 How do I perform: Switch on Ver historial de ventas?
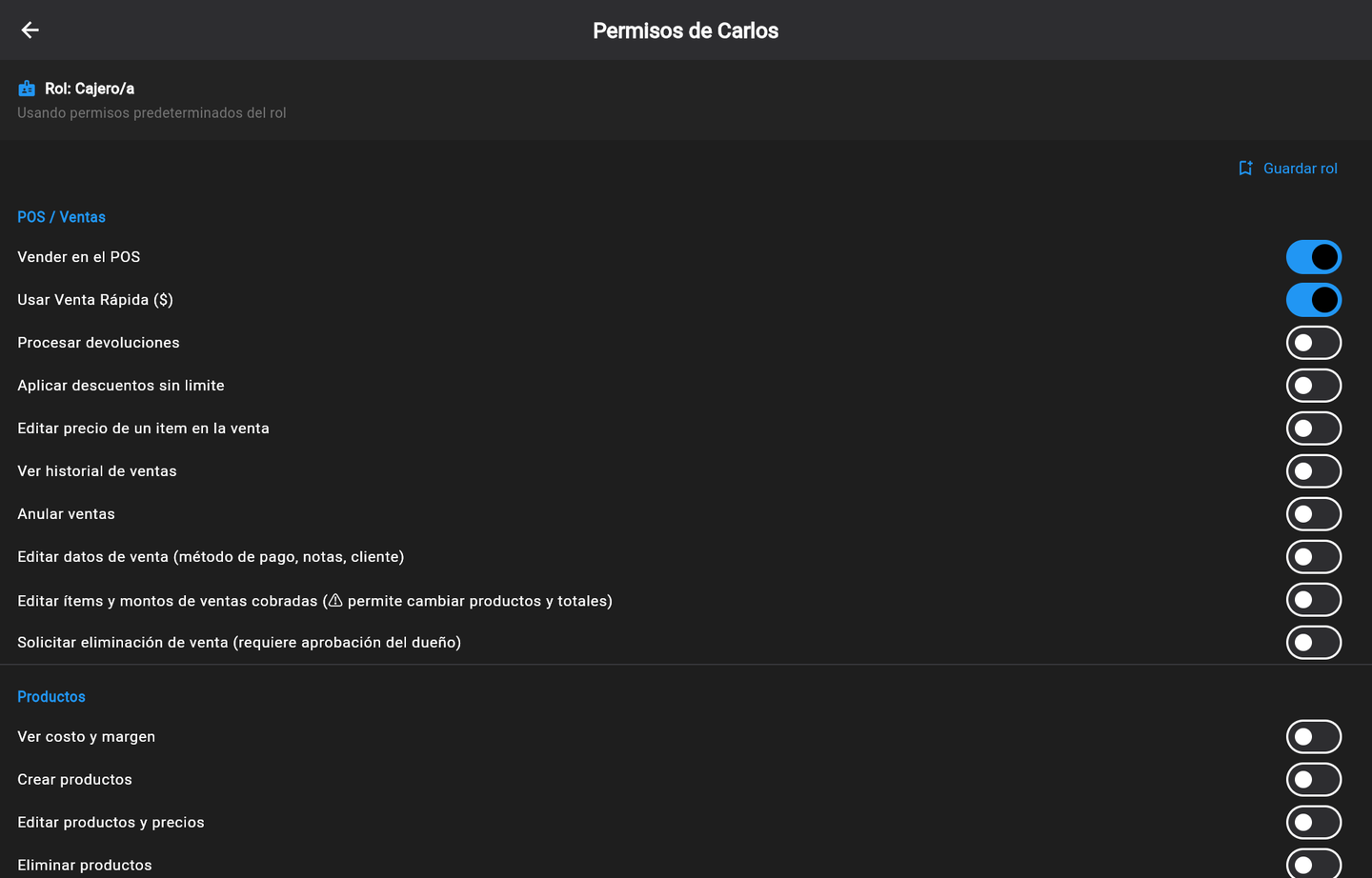[x=1314, y=471]
